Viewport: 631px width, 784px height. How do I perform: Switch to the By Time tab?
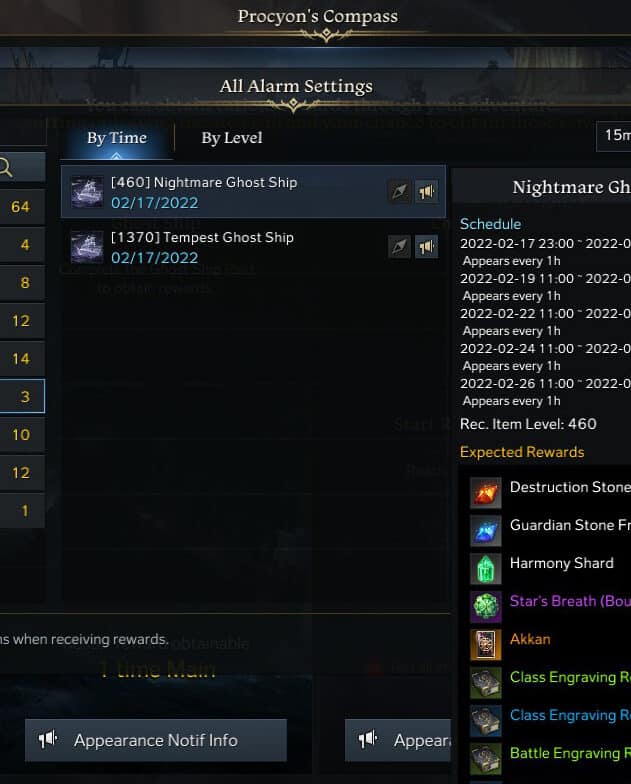tap(117, 138)
